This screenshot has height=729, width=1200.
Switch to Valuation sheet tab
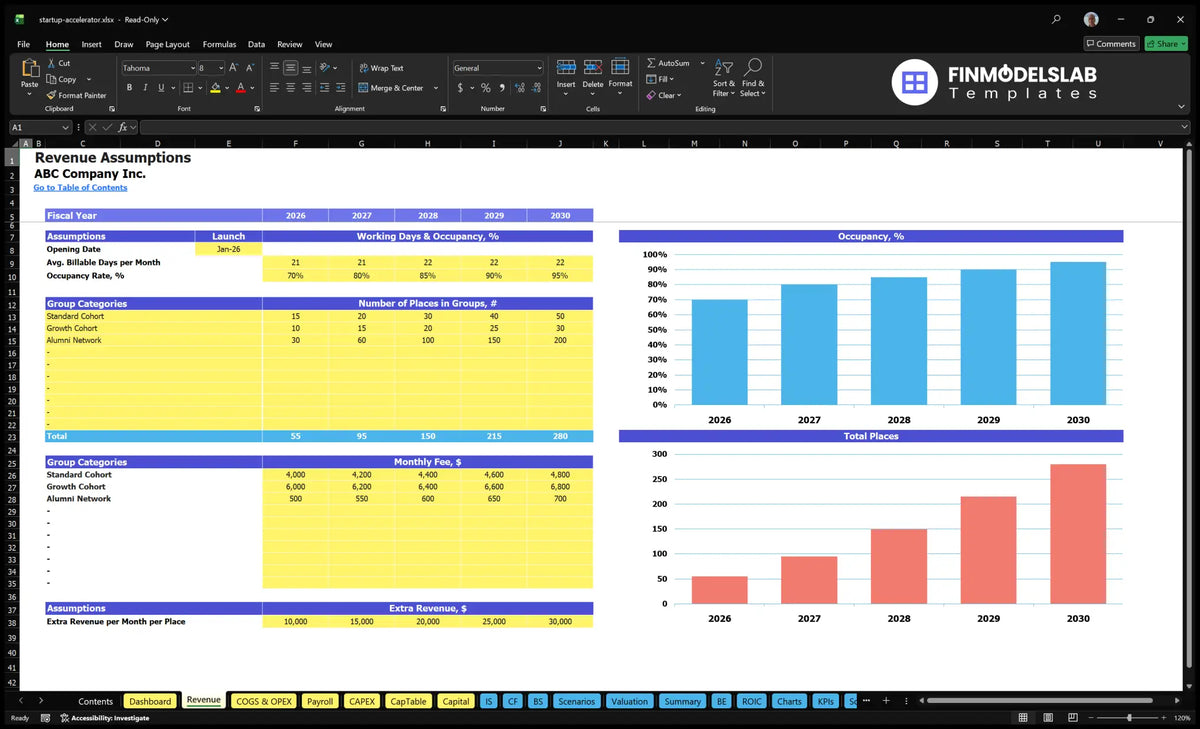(629, 701)
